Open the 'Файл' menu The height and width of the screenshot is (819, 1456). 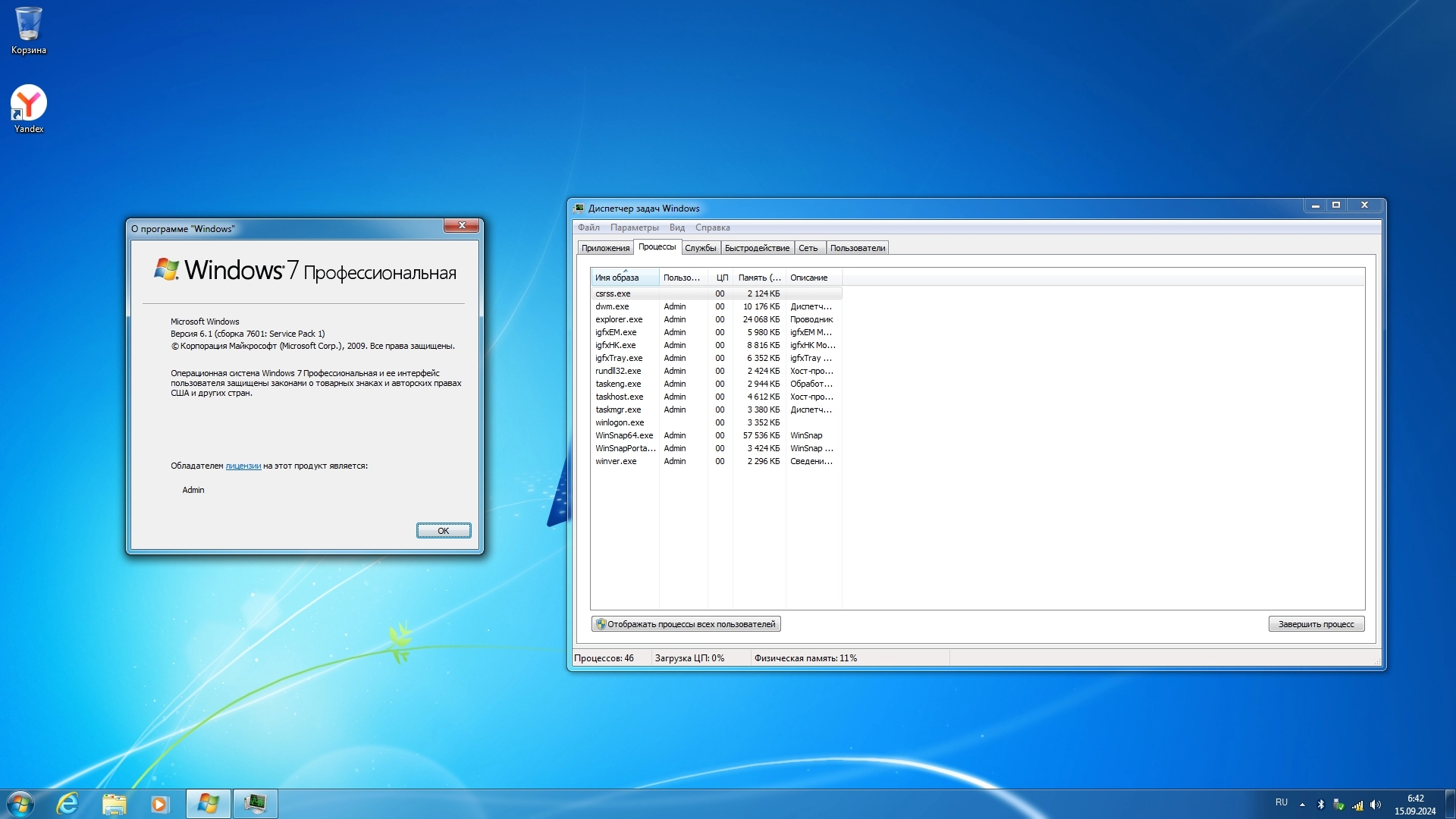click(x=588, y=227)
